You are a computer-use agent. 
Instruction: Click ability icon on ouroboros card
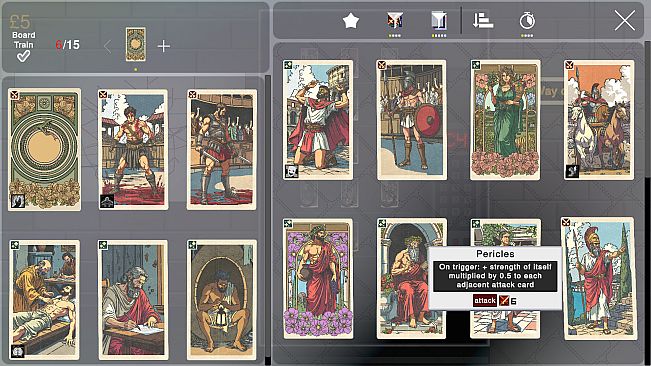[x=18, y=201]
